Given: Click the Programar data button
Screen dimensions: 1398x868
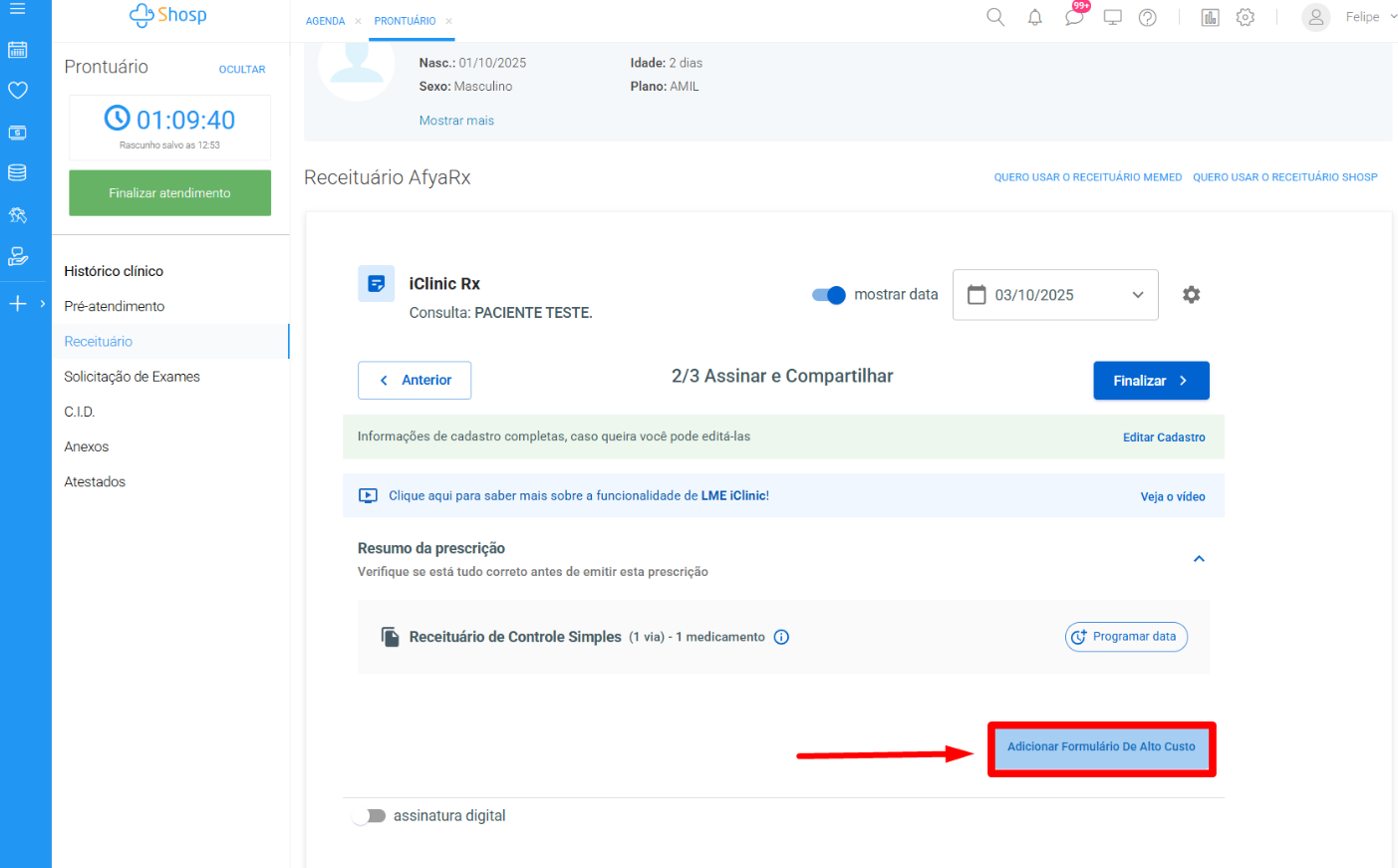Looking at the screenshot, I should point(1126,637).
